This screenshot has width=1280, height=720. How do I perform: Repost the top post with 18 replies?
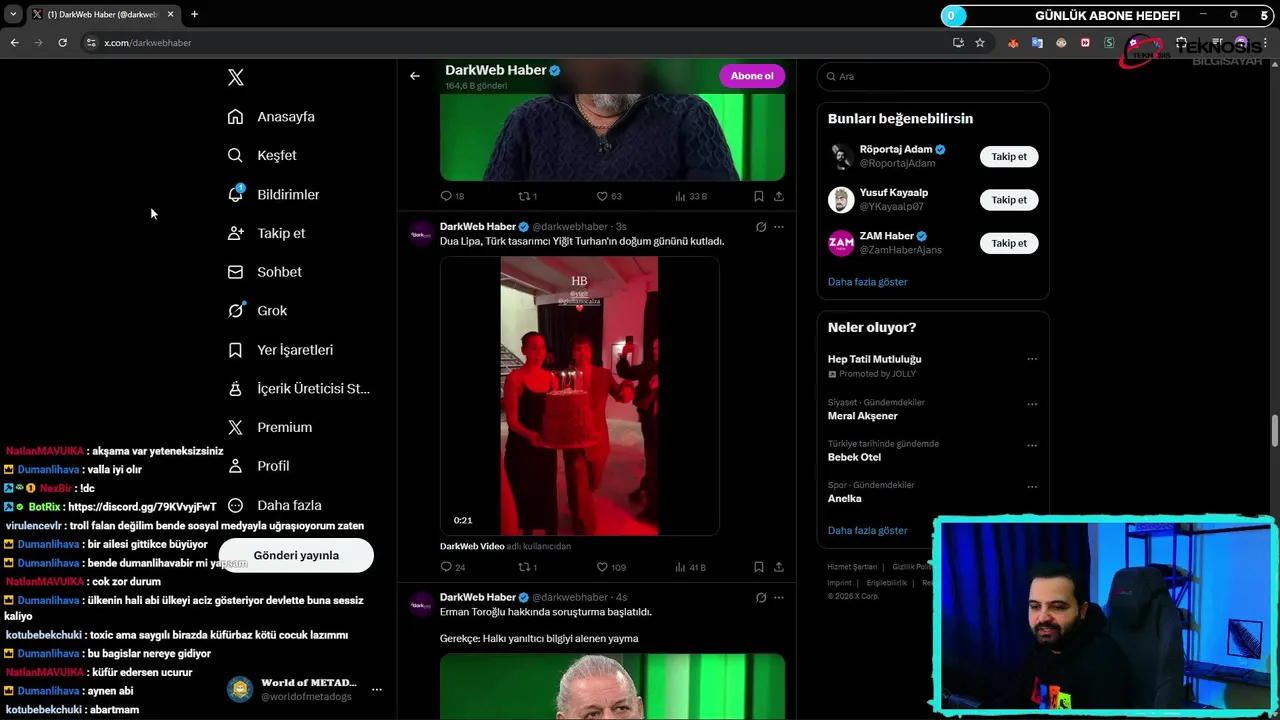(x=527, y=196)
